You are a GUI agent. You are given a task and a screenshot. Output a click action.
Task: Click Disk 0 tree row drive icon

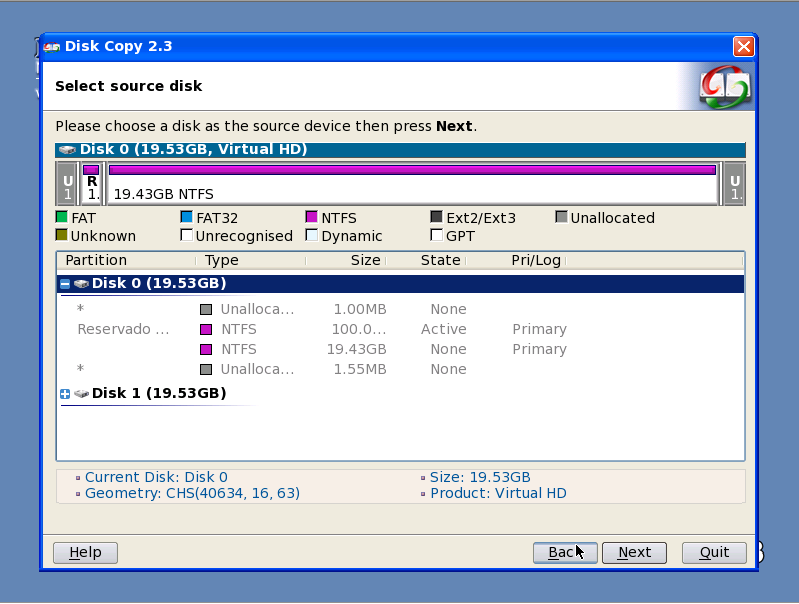(x=81, y=284)
